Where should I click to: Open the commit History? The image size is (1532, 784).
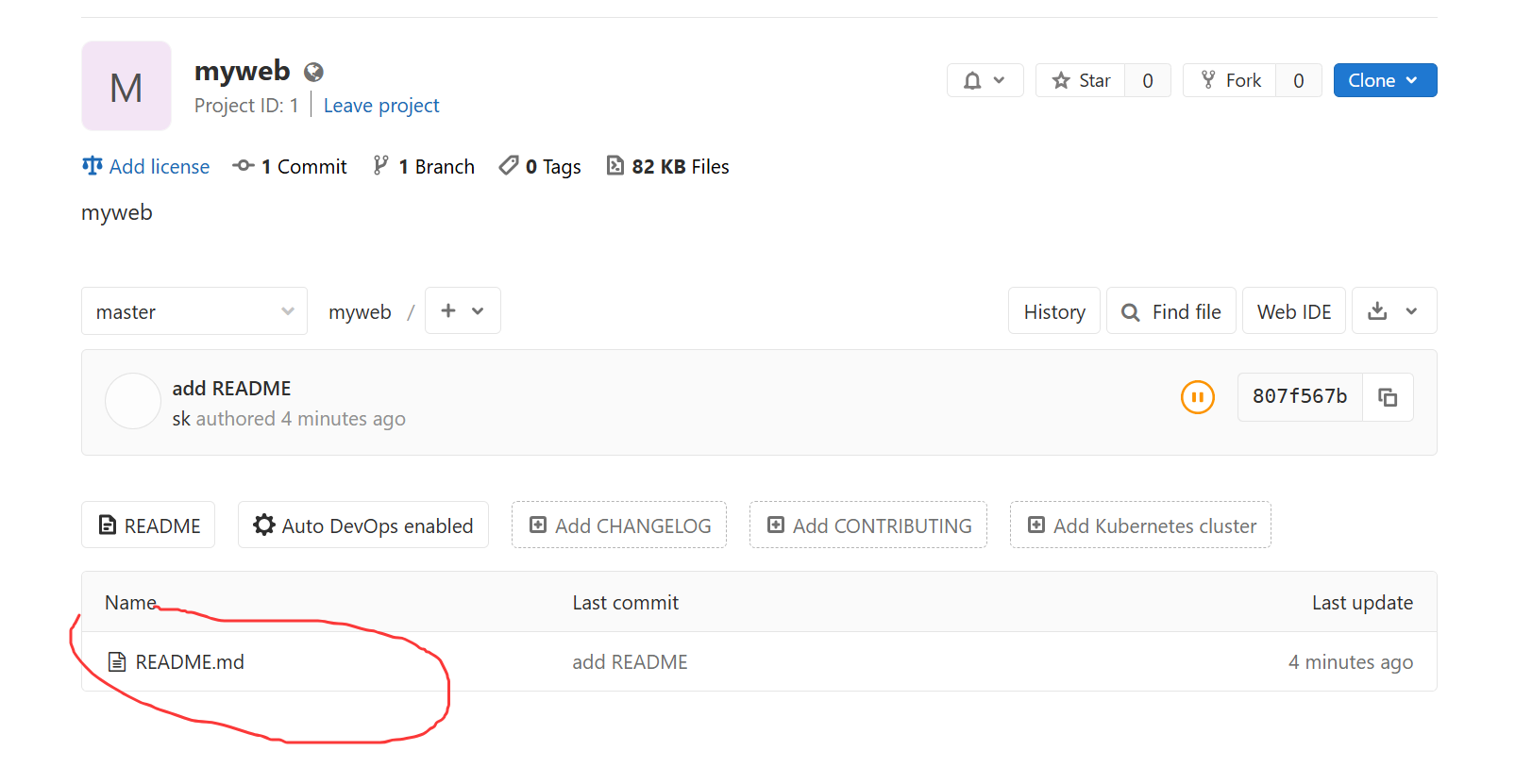click(1053, 311)
